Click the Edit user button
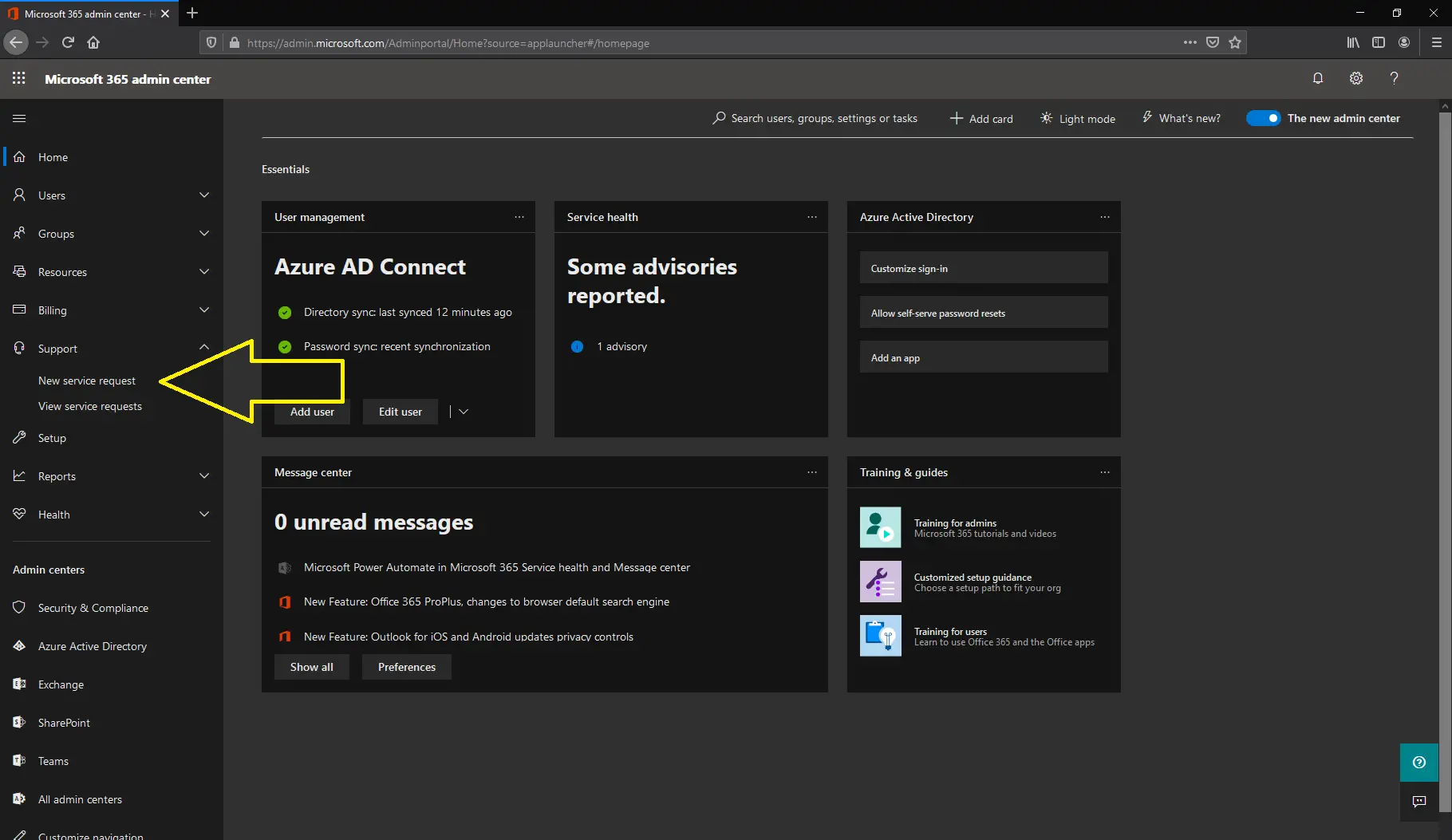1452x840 pixels. pyautogui.click(x=400, y=412)
